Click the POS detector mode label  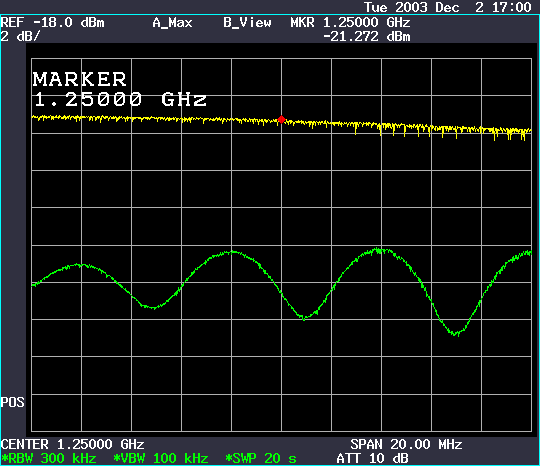(x=13, y=402)
